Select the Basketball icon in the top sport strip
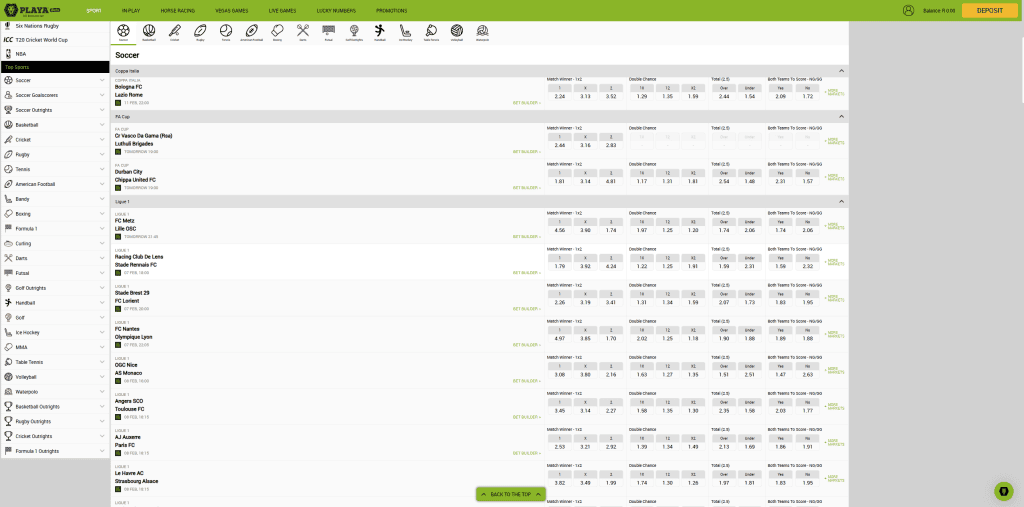Image resolution: width=1024 pixels, height=507 pixels. pos(149,30)
